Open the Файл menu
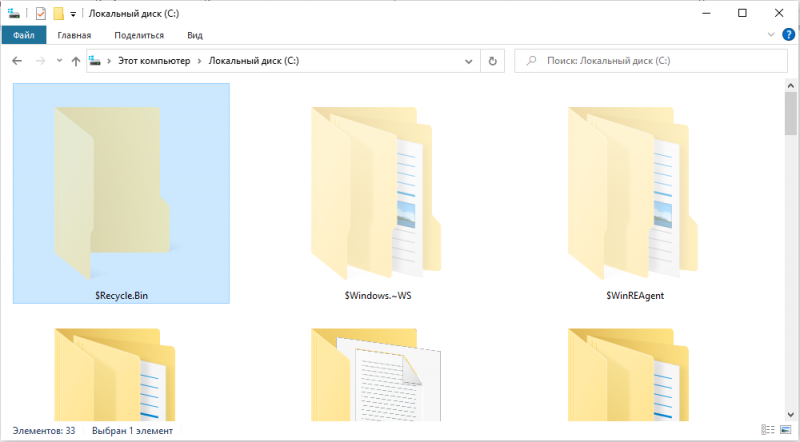Viewport: 800px width, 442px height. 23,35
